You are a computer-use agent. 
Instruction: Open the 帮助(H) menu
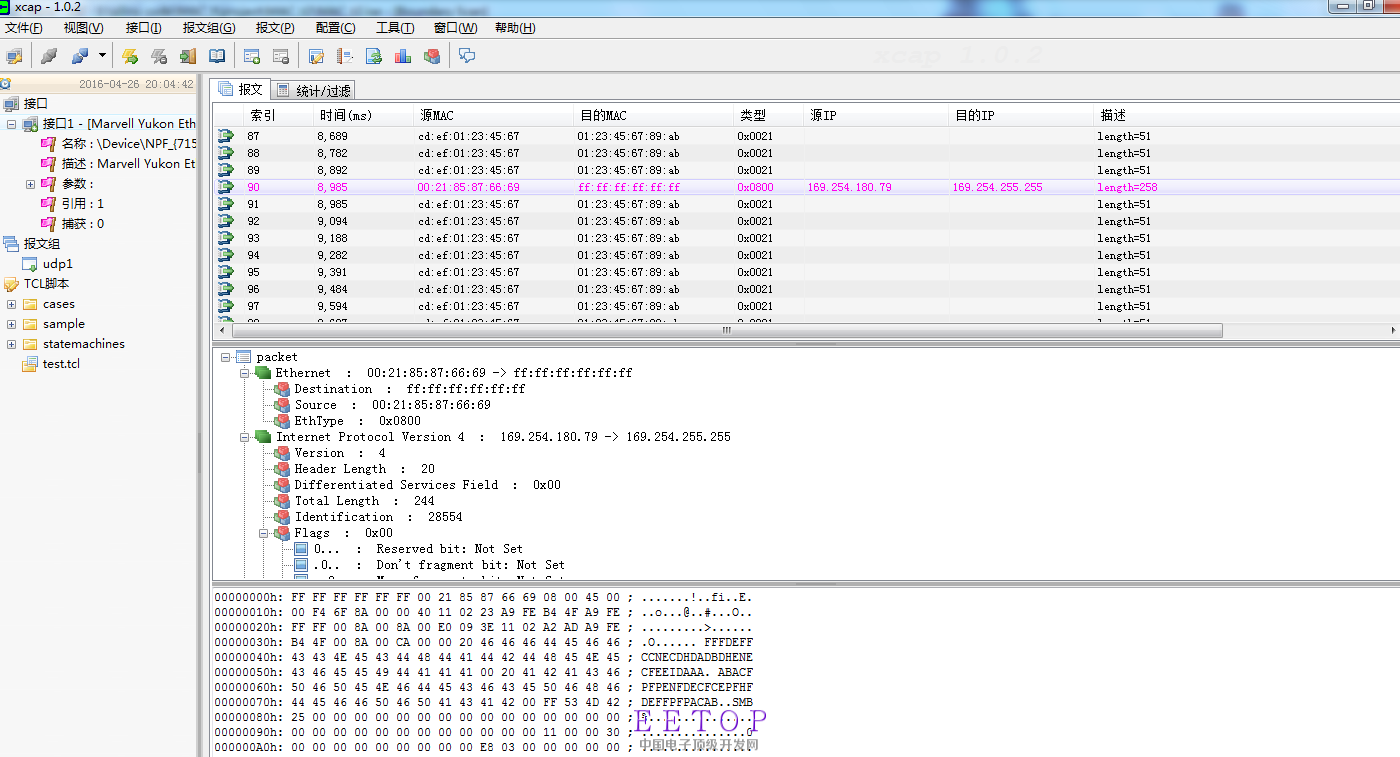(515, 28)
